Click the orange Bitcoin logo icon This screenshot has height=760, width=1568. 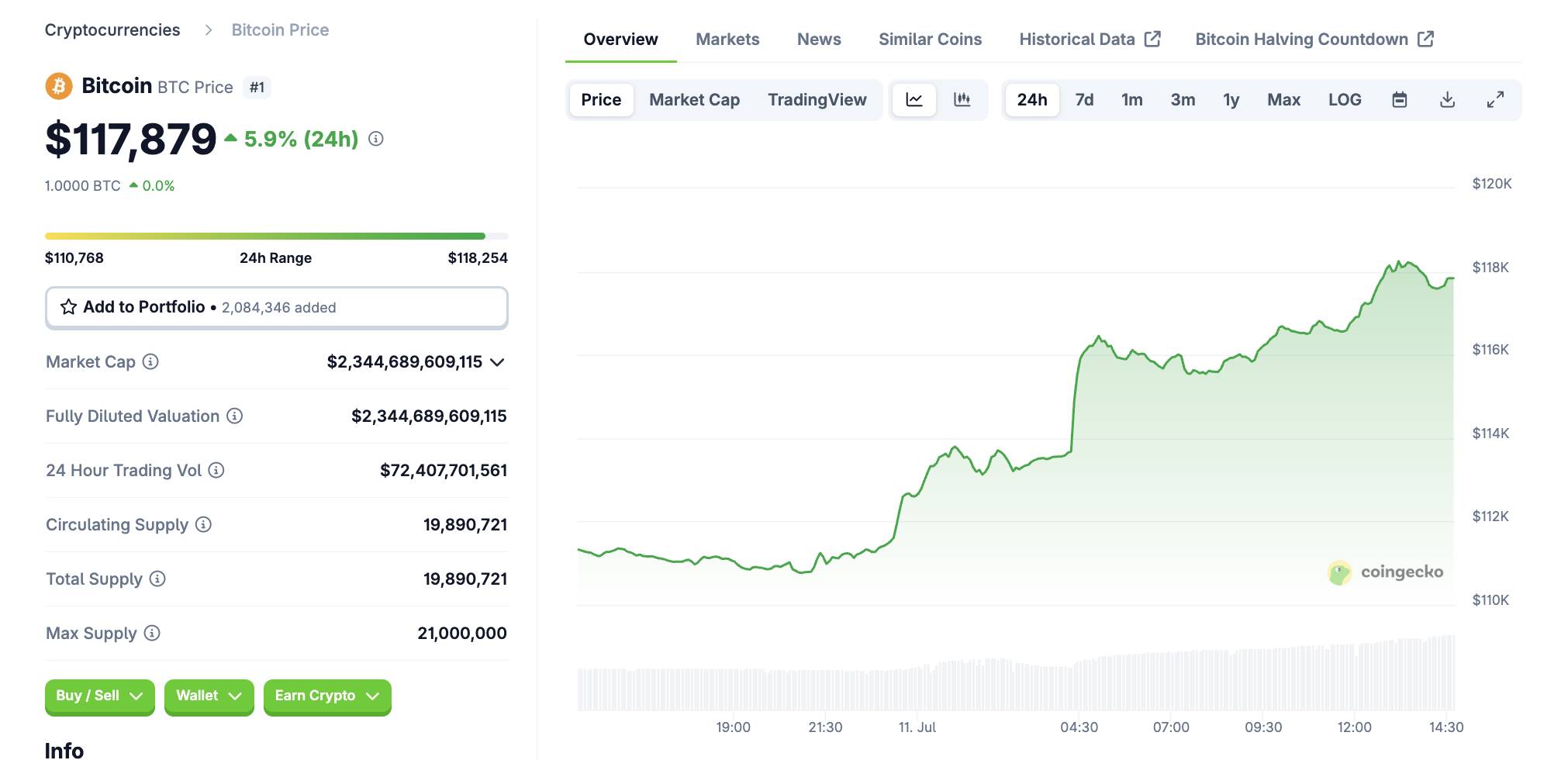coord(59,86)
